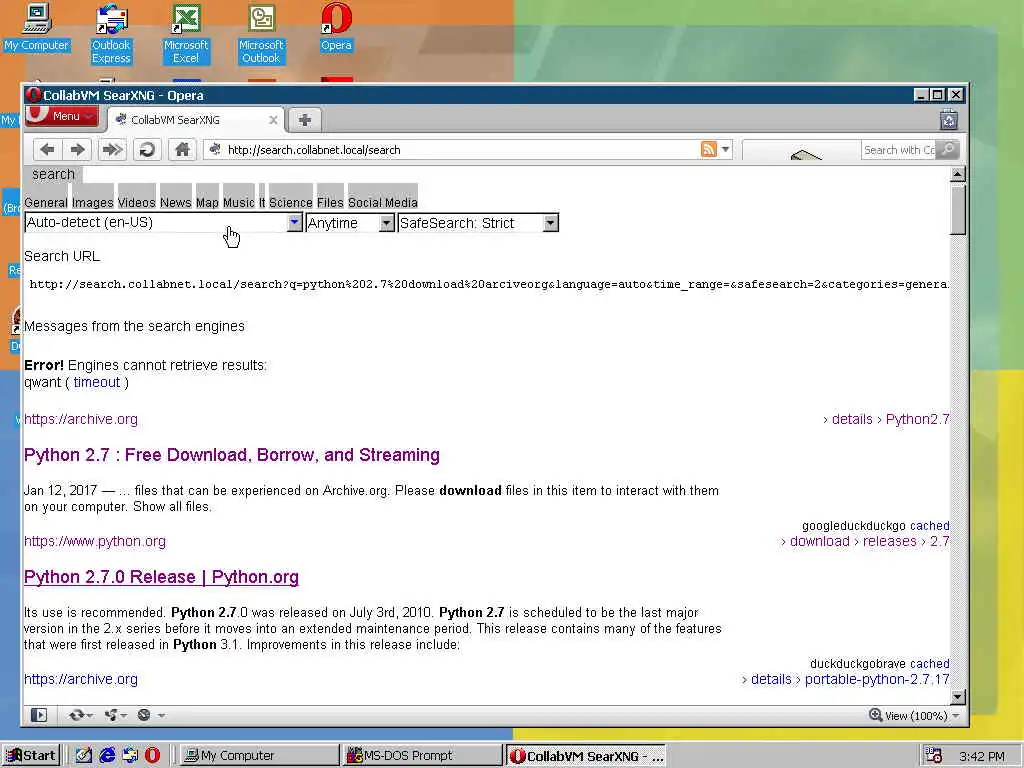Click the search magnifier button in Opera search box
The height and width of the screenshot is (768, 1024).
pos(948,150)
